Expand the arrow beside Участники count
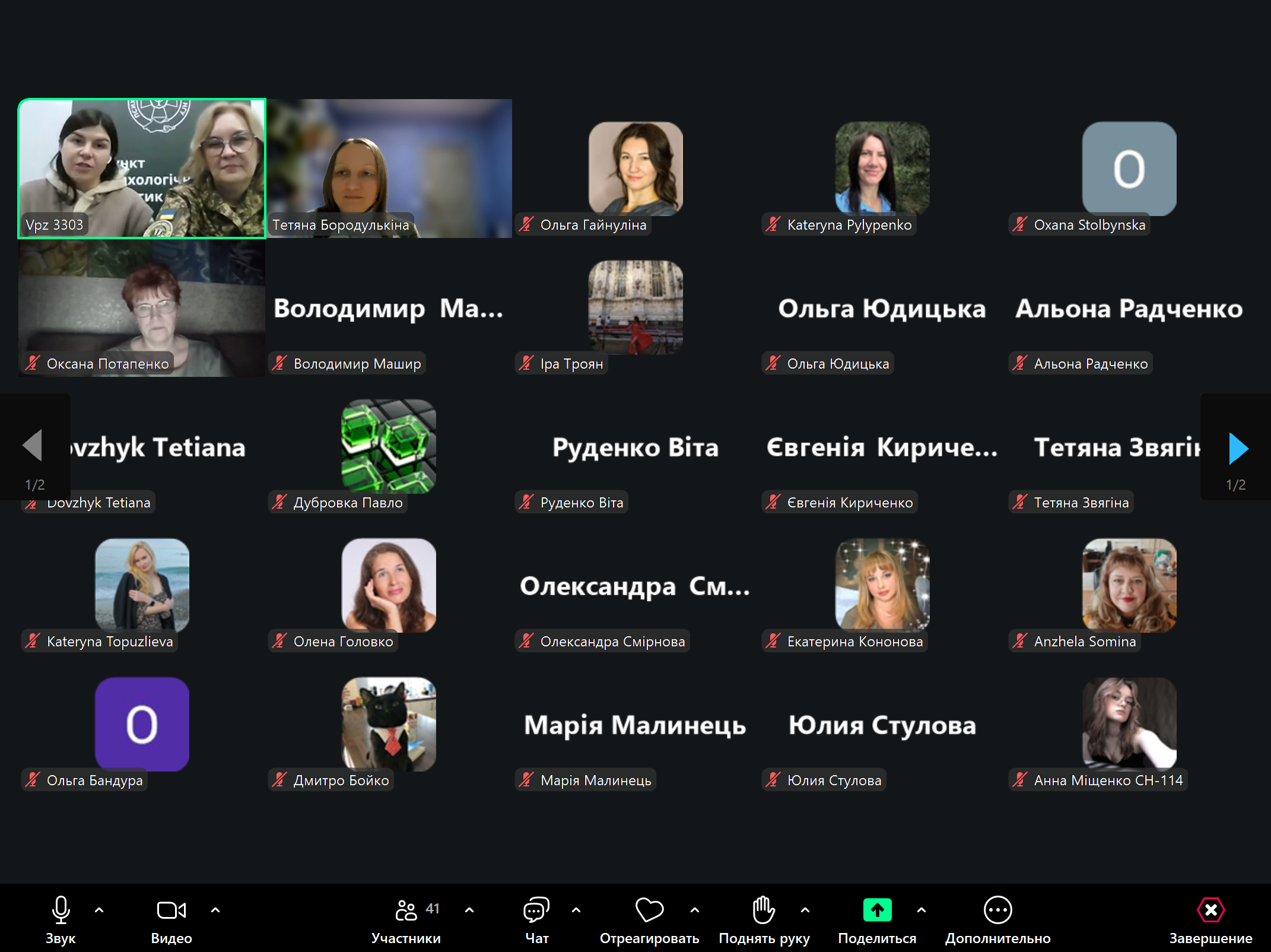Viewport: 1271px width, 952px height. pos(469,909)
